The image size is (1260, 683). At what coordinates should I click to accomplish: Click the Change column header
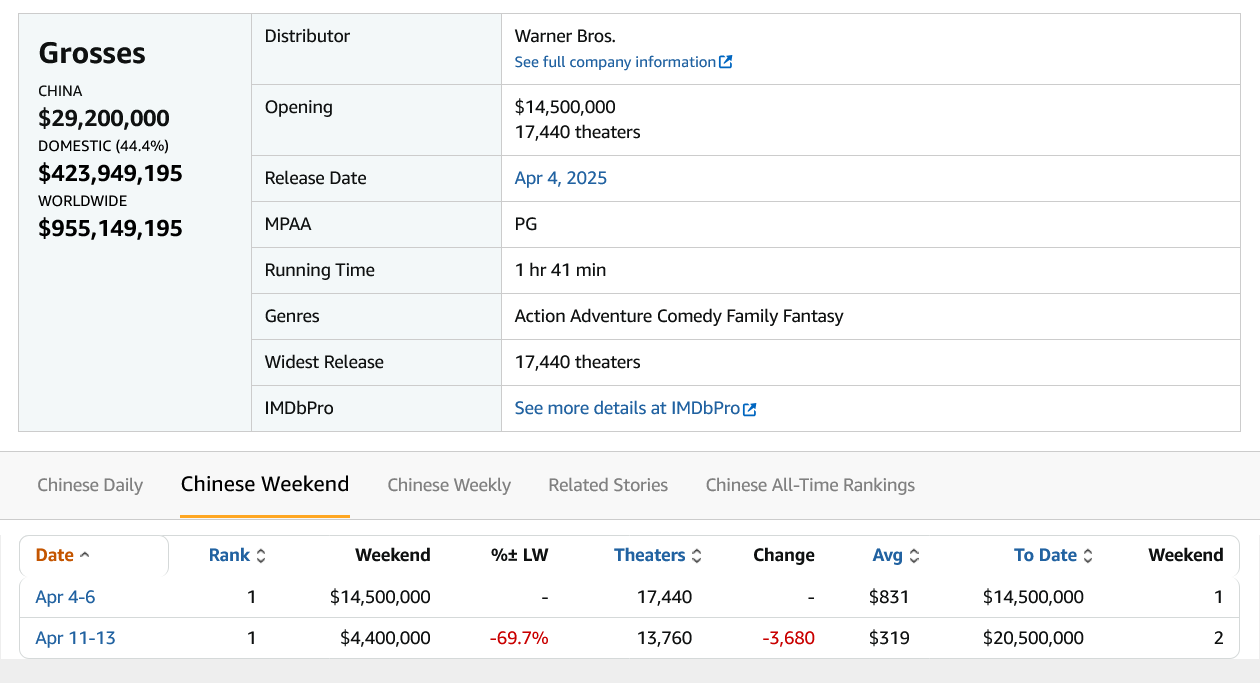784,555
